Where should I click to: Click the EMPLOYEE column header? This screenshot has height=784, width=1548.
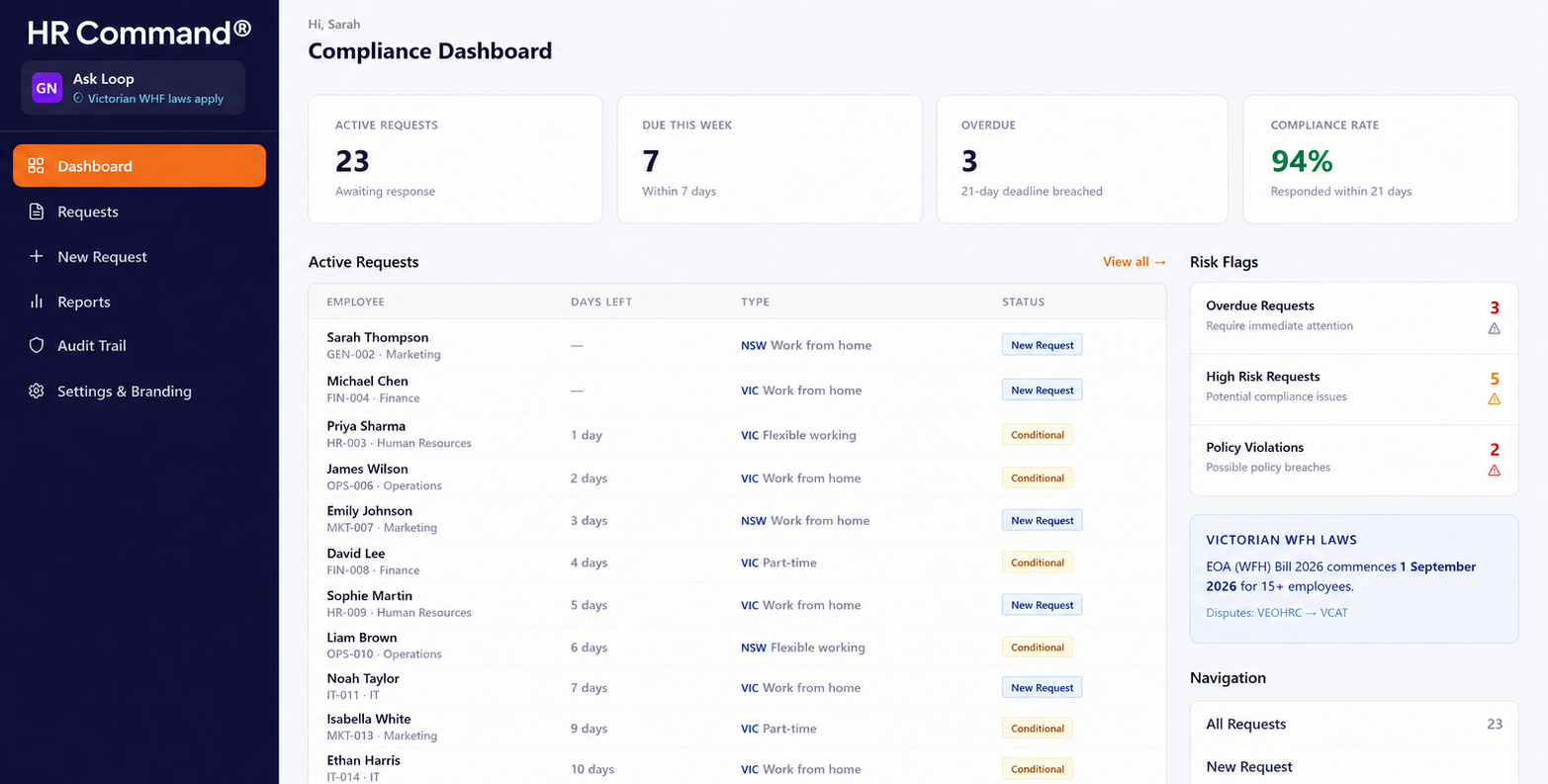pos(355,302)
